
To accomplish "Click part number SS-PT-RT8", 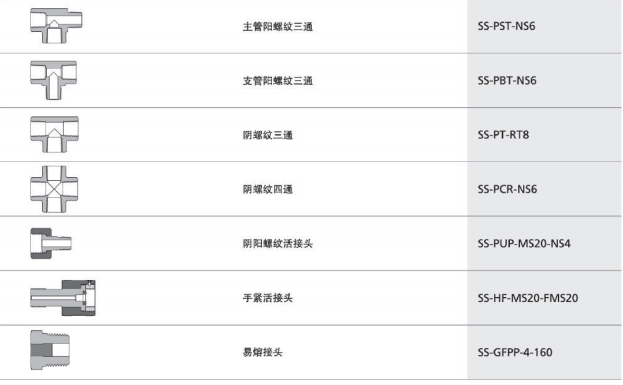I will click(503, 135).
